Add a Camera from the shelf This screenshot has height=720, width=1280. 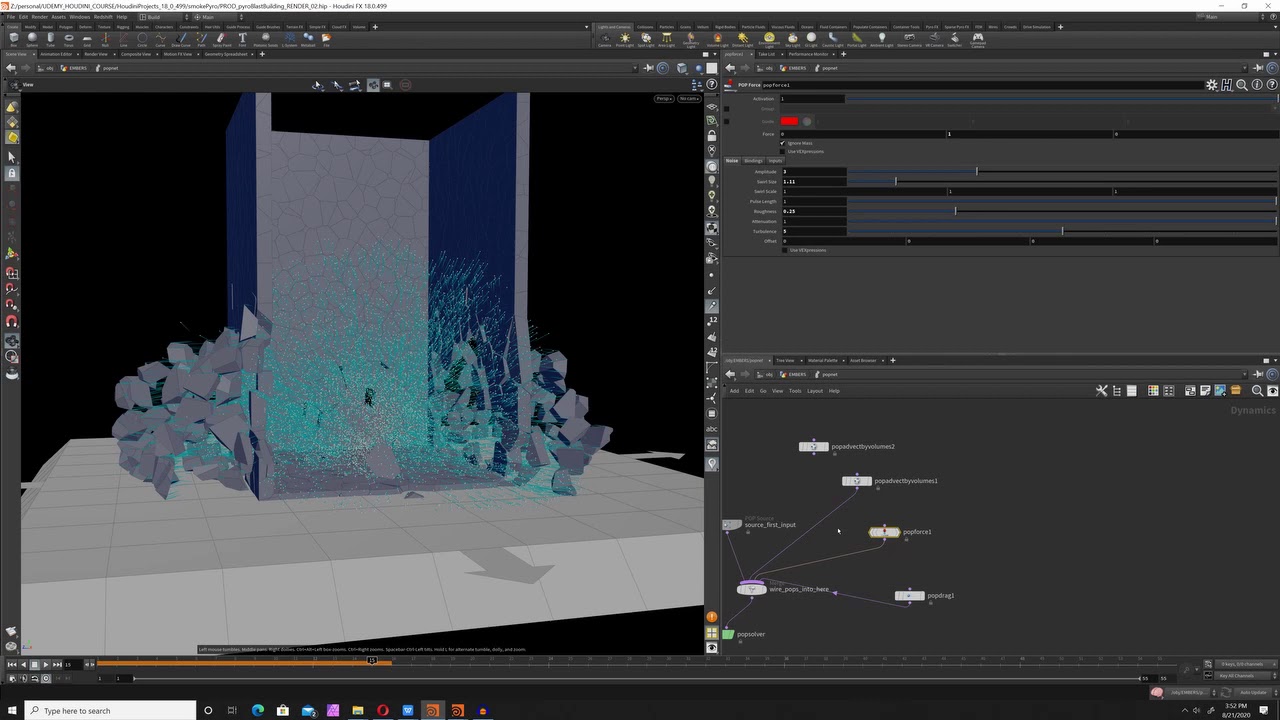[x=604, y=40]
